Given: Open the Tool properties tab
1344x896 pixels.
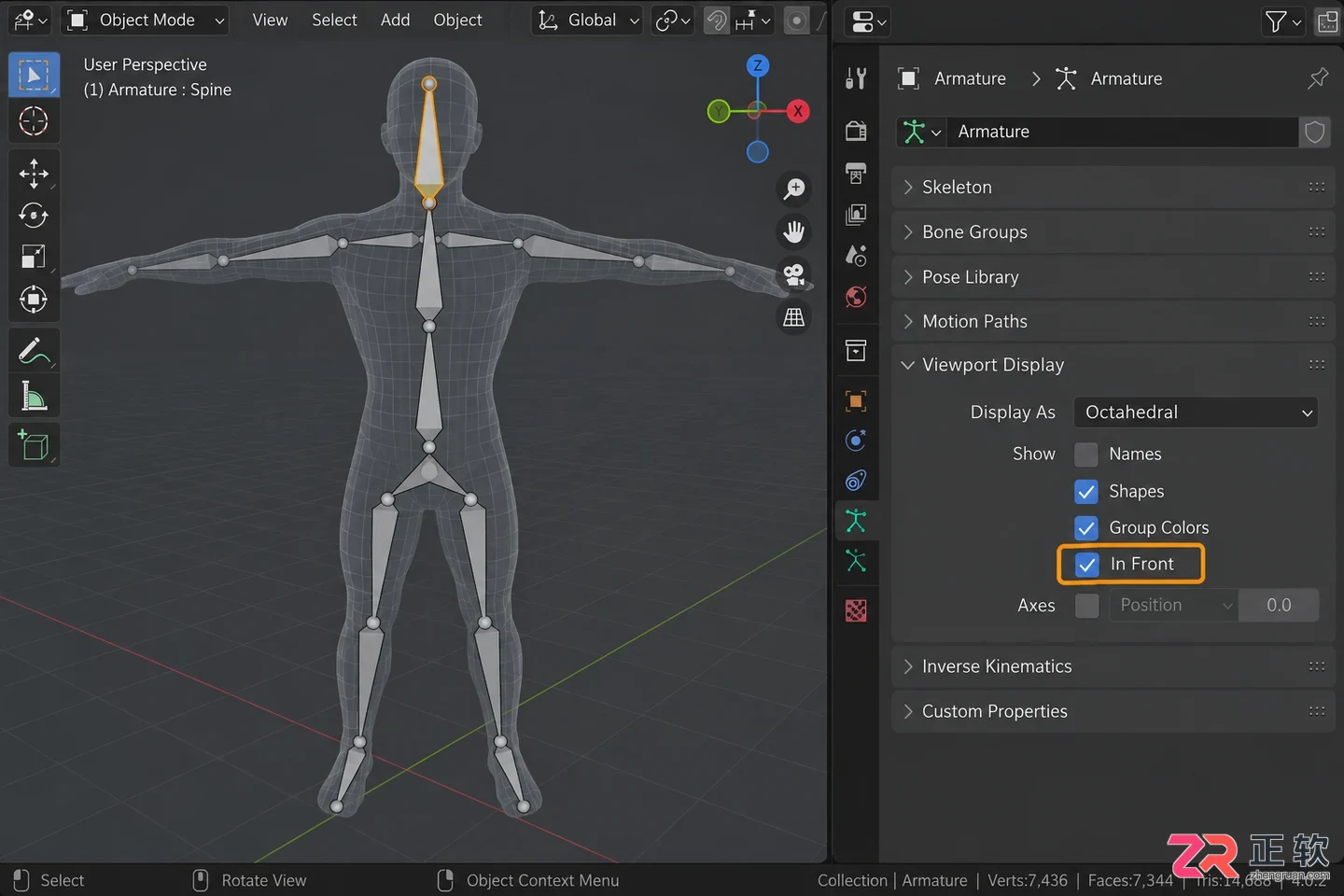Looking at the screenshot, I should tap(856, 79).
